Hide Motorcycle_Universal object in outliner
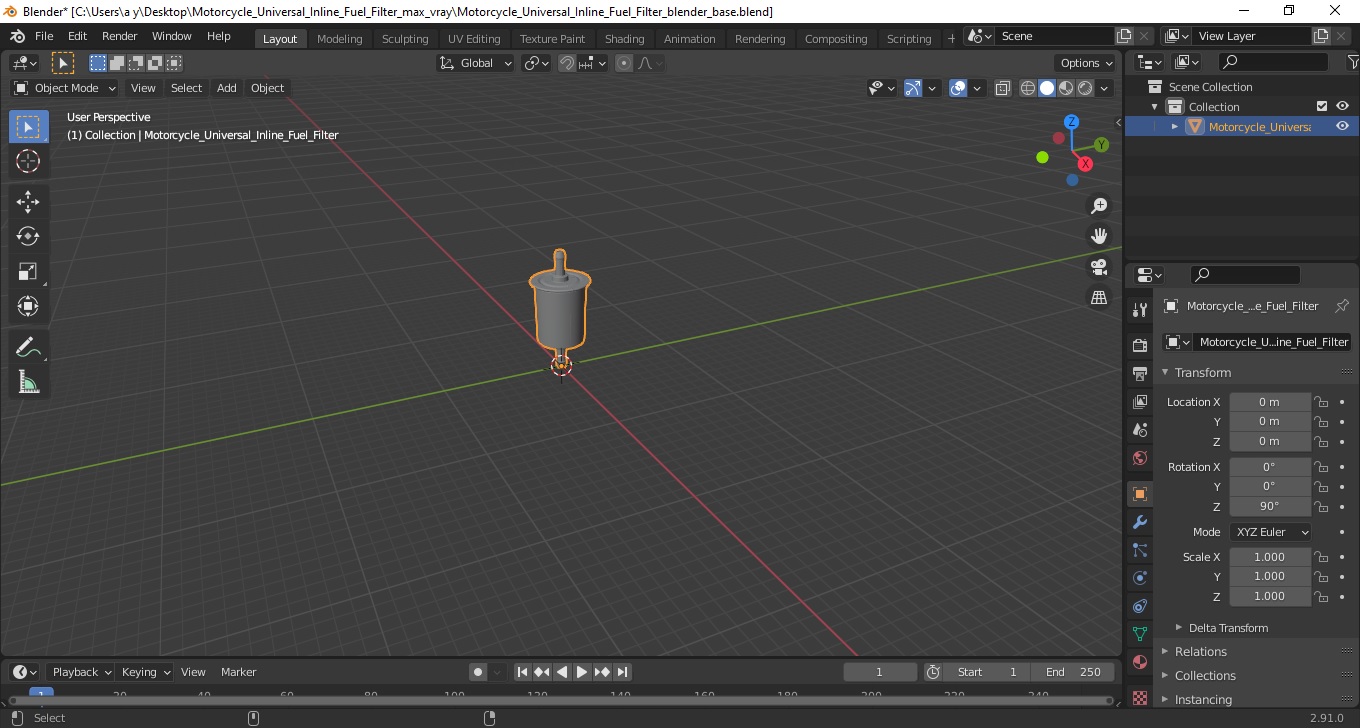Screen dimensions: 1360x728 pos(1342,126)
